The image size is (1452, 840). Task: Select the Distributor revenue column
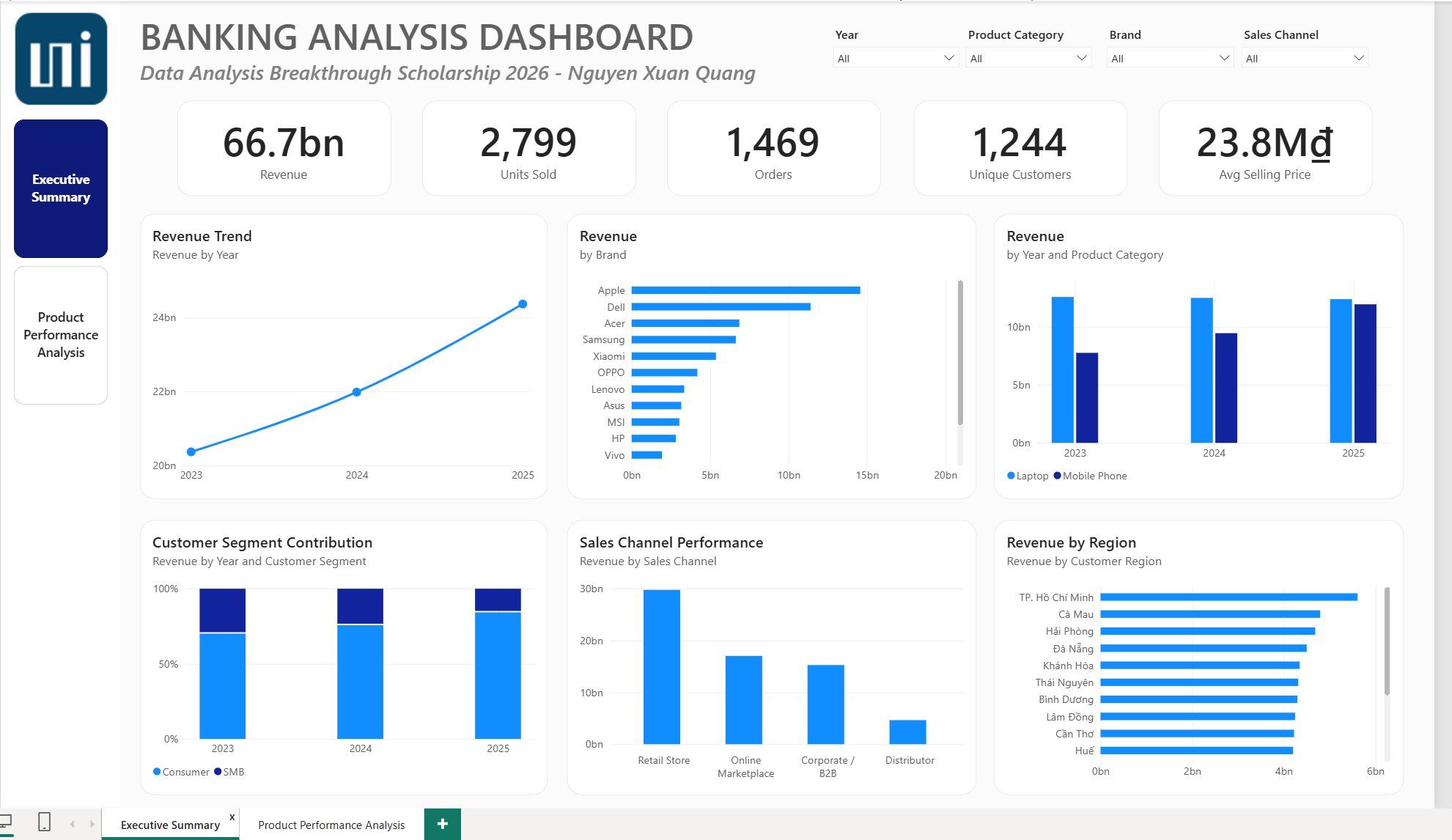point(908,732)
